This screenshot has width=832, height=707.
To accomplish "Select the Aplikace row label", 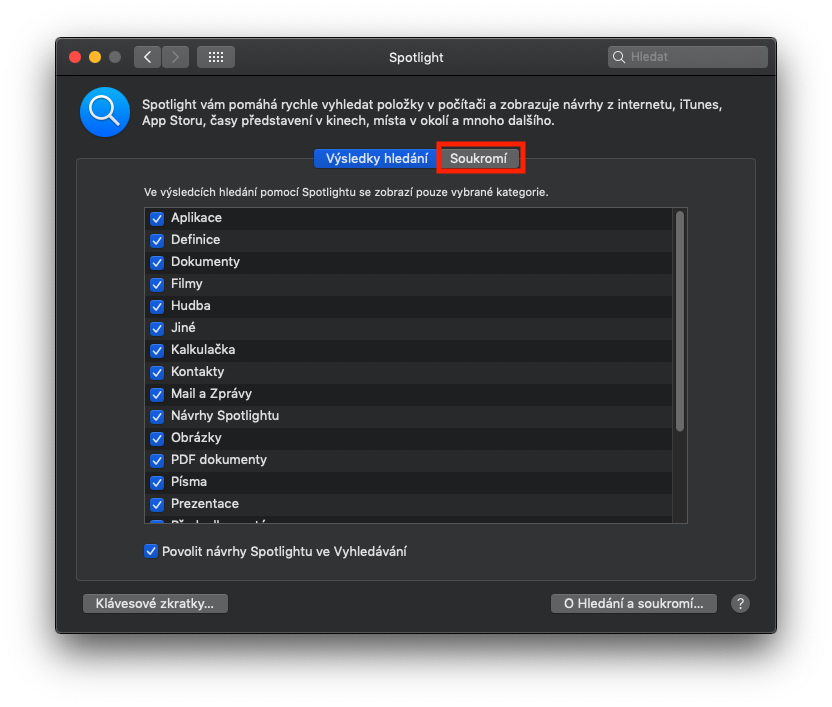I will 196,218.
